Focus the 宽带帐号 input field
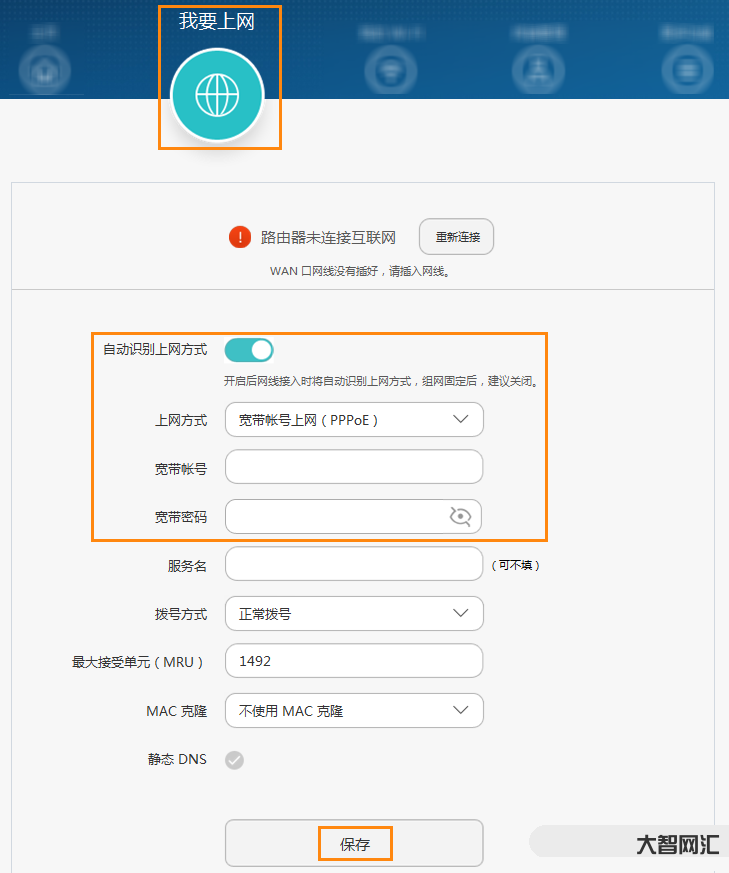This screenshot has height=873, width=729. pyautogui.click(x=354, y=467)
